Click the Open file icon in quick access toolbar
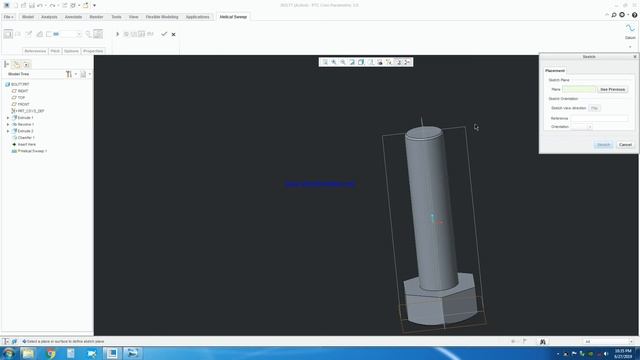This screenshot has width=640, height=360. [23, 5]
